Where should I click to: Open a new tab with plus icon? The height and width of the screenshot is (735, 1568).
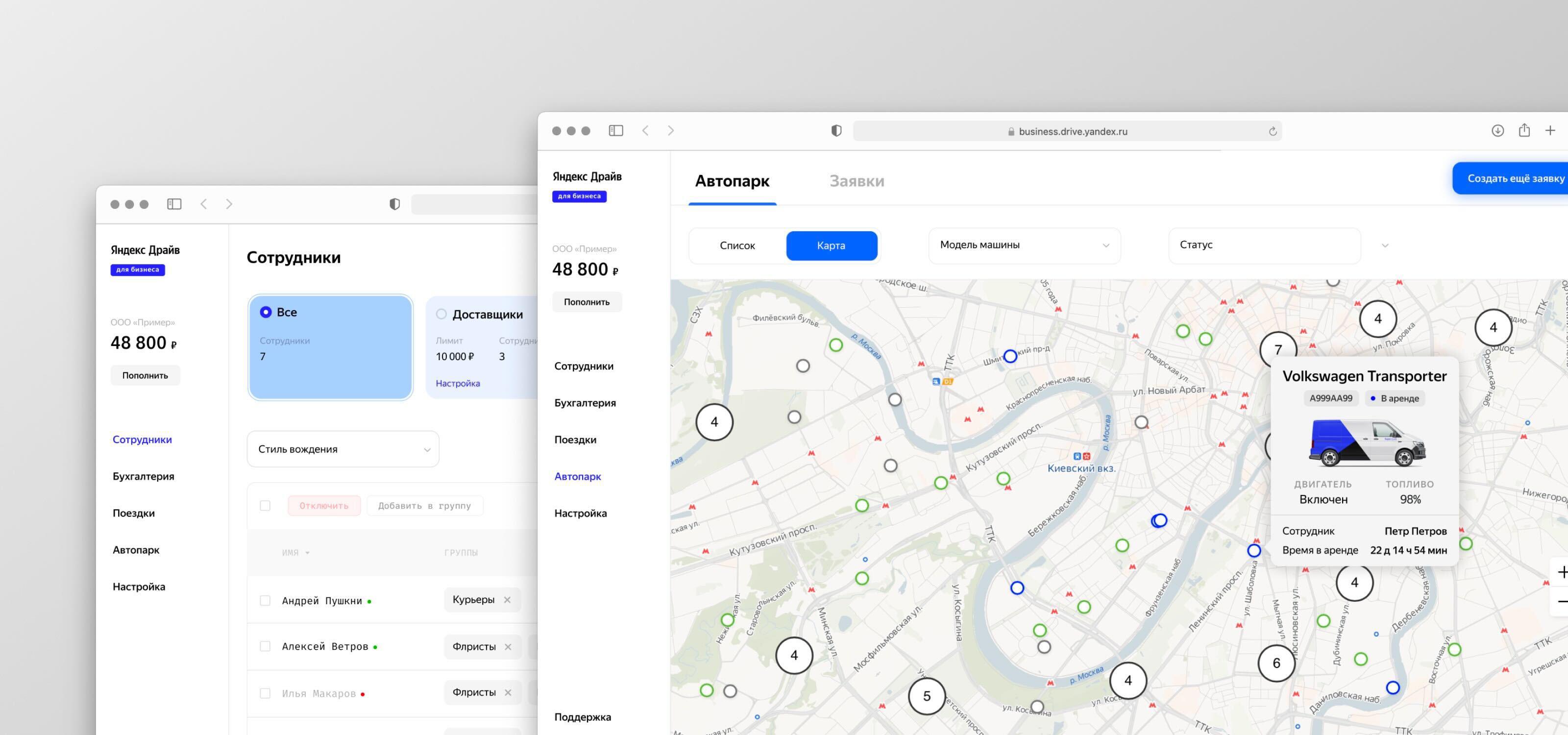(1550, 131)
